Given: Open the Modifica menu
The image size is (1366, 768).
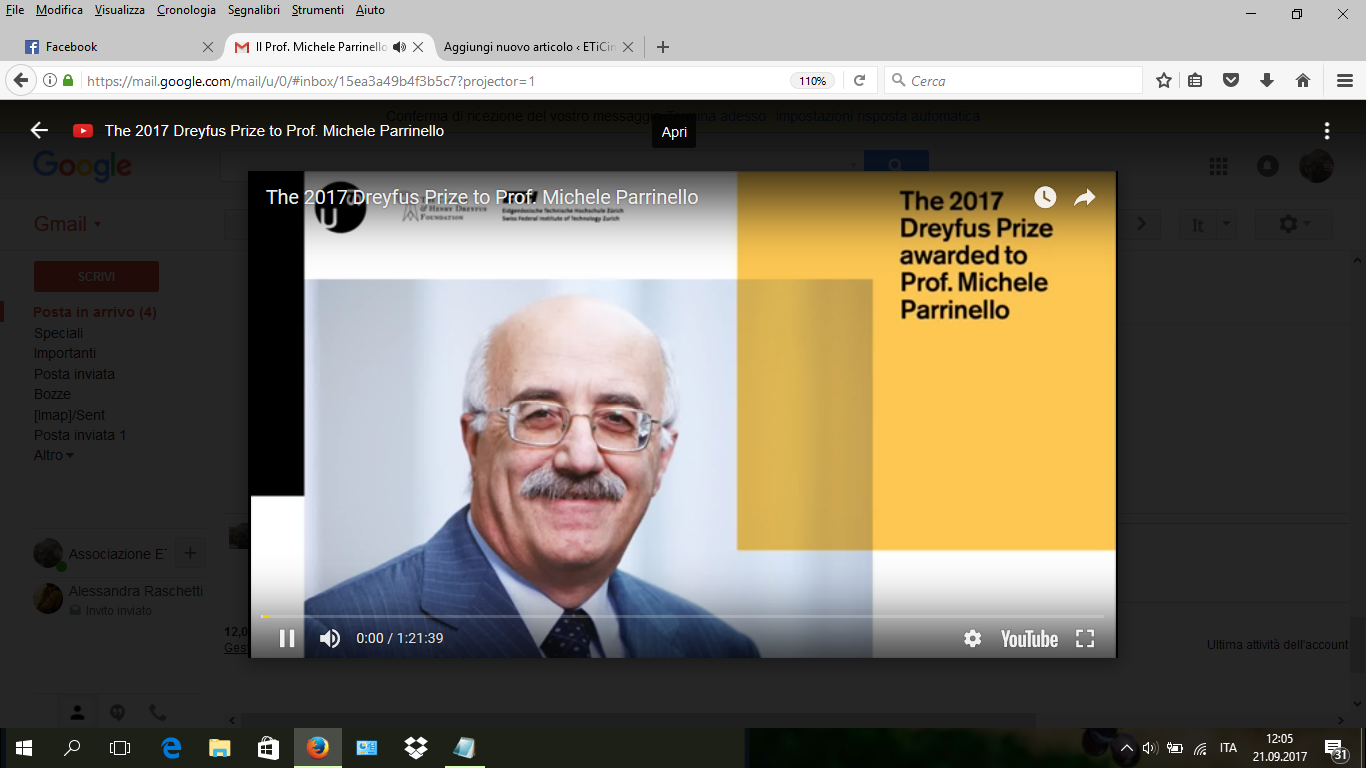Looking at the screenshot, I should [59, 10].
